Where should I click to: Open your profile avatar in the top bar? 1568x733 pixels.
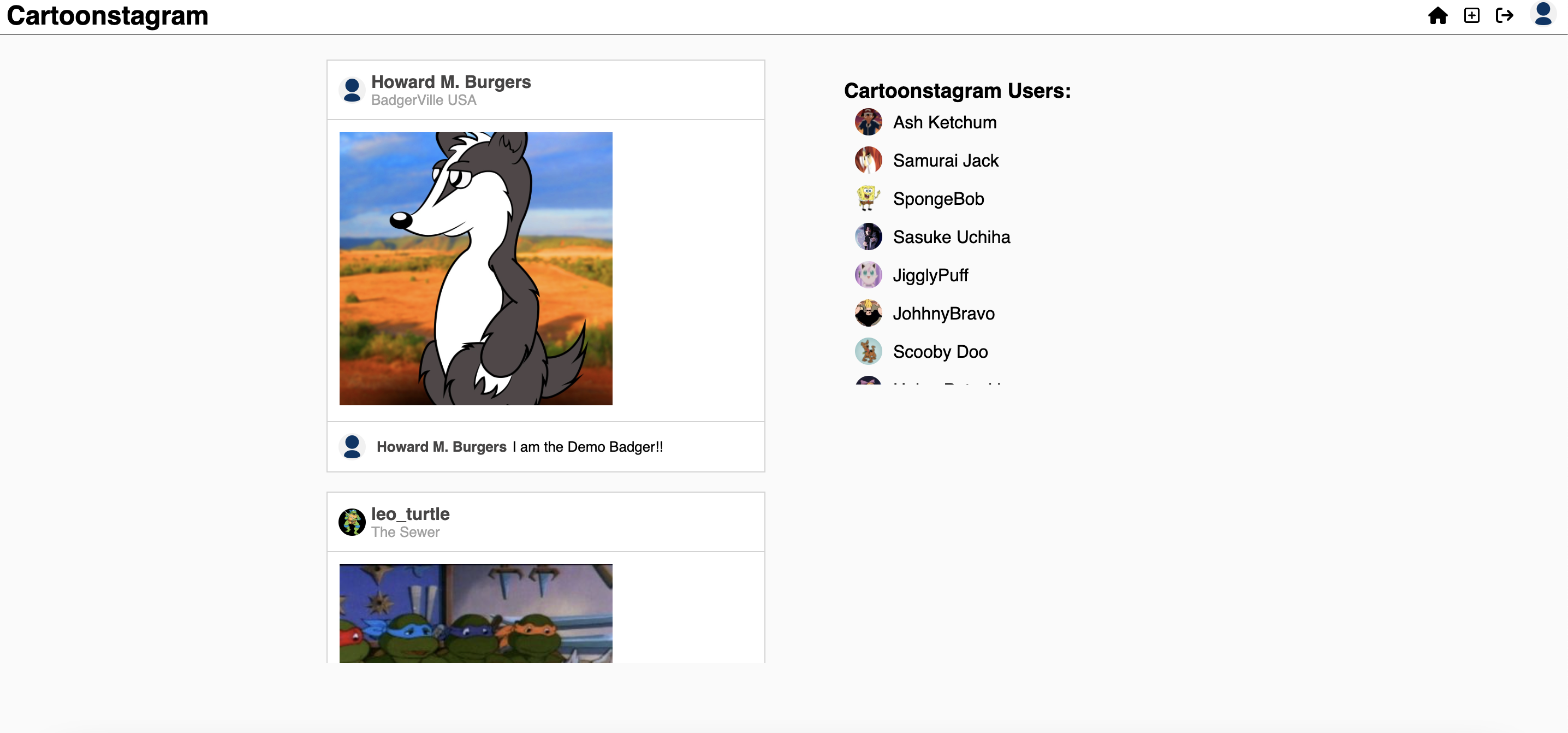point(1543,15)
